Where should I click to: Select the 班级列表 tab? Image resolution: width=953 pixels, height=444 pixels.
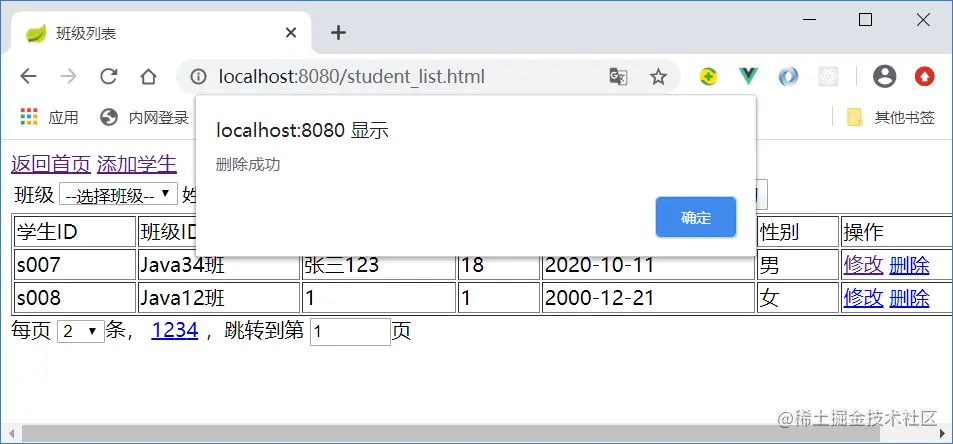point(160,33)
